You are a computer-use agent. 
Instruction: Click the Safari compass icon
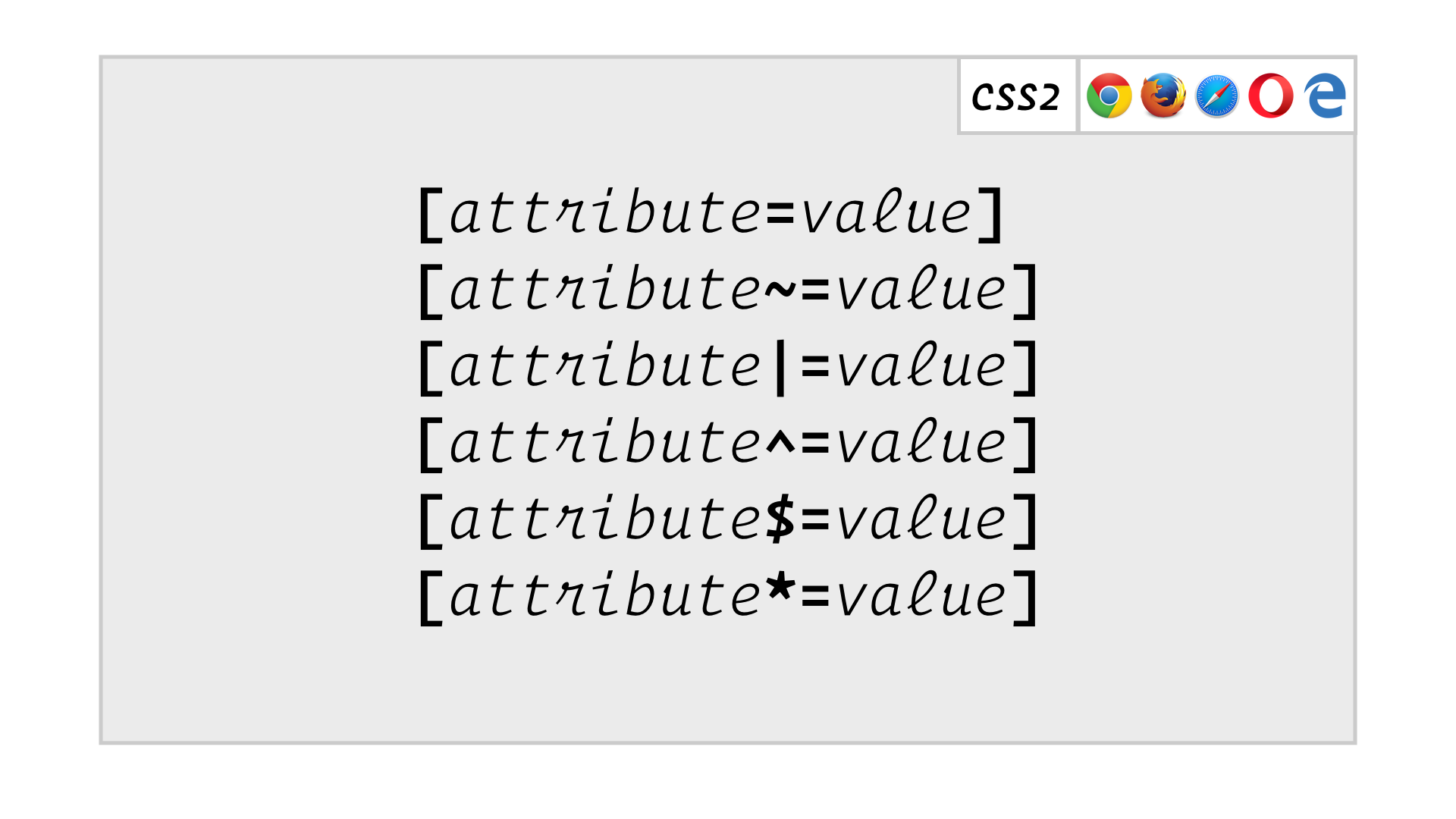pos(1217,96)
